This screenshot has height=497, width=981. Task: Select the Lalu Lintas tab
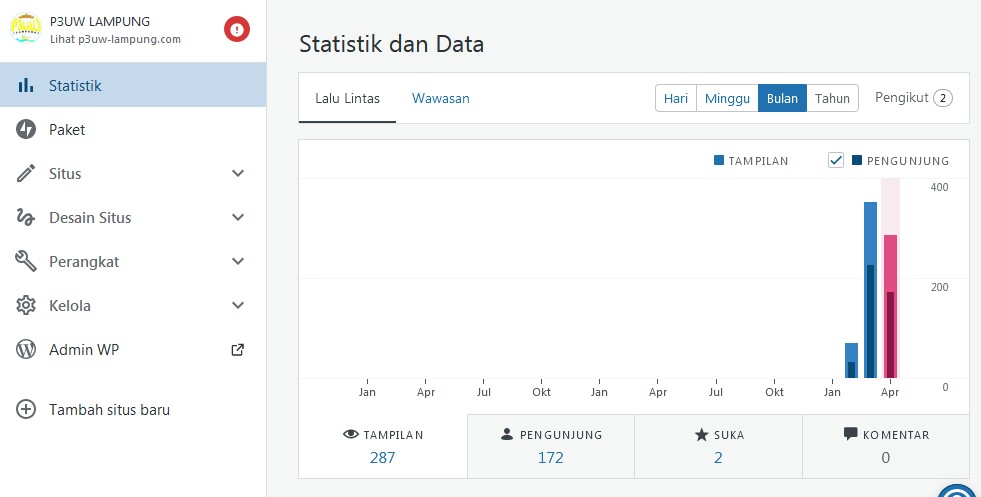click(347, 98)
